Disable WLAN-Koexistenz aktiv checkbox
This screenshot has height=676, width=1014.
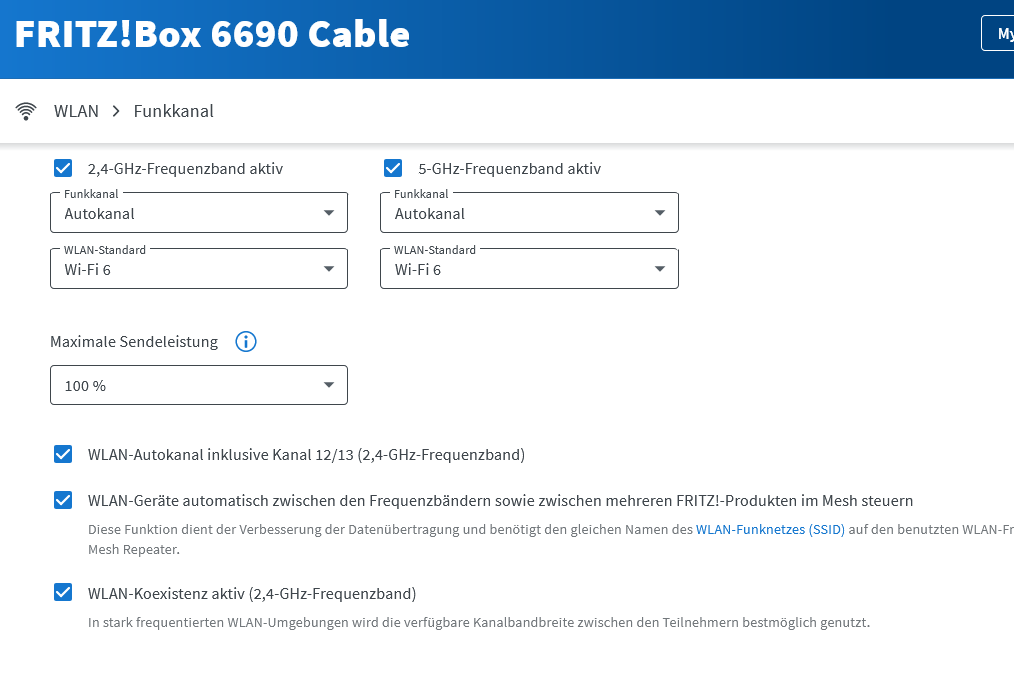[x=63, y=593]
